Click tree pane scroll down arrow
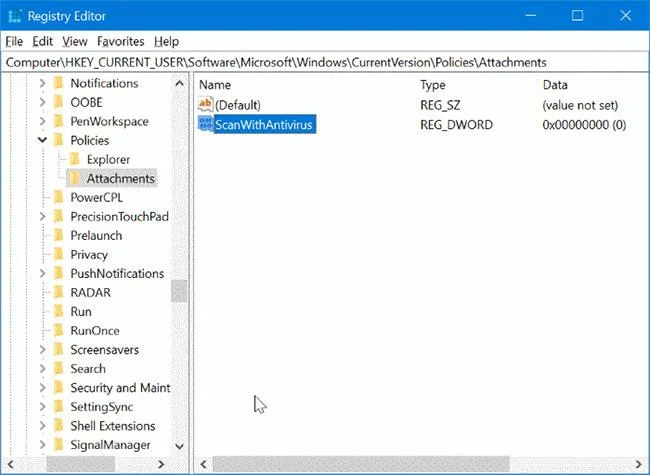Screen dimensions: 650x475 (x=179, y=446)
